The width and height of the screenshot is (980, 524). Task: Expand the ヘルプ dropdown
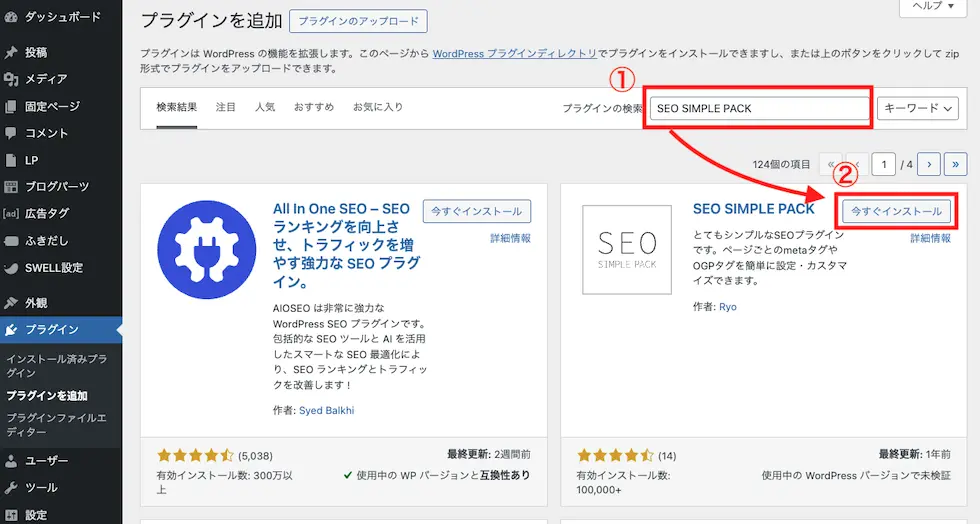[x=932, y=6]
